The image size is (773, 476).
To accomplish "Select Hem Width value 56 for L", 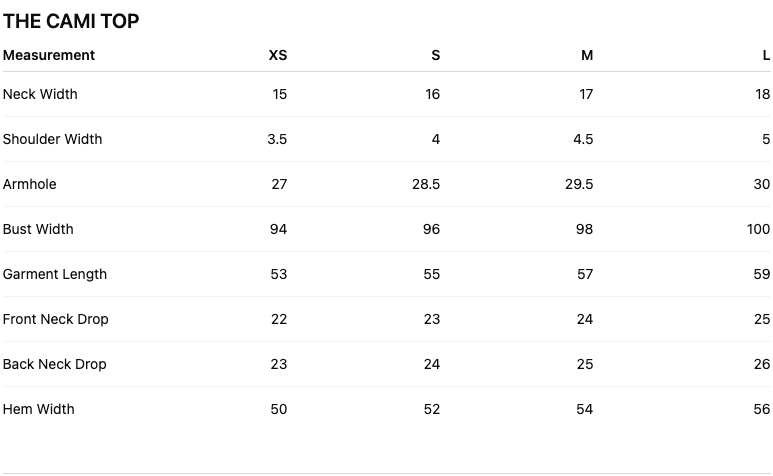I will coord(762,409).
